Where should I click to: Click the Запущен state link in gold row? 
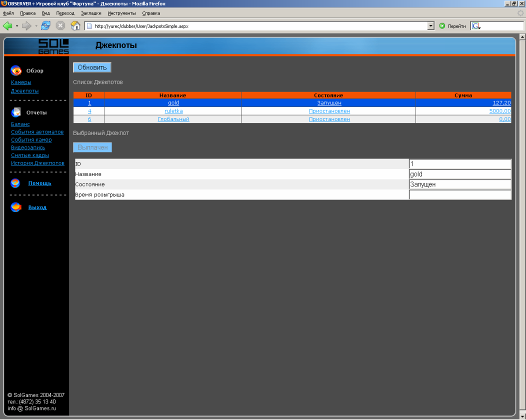coord(329,103)
